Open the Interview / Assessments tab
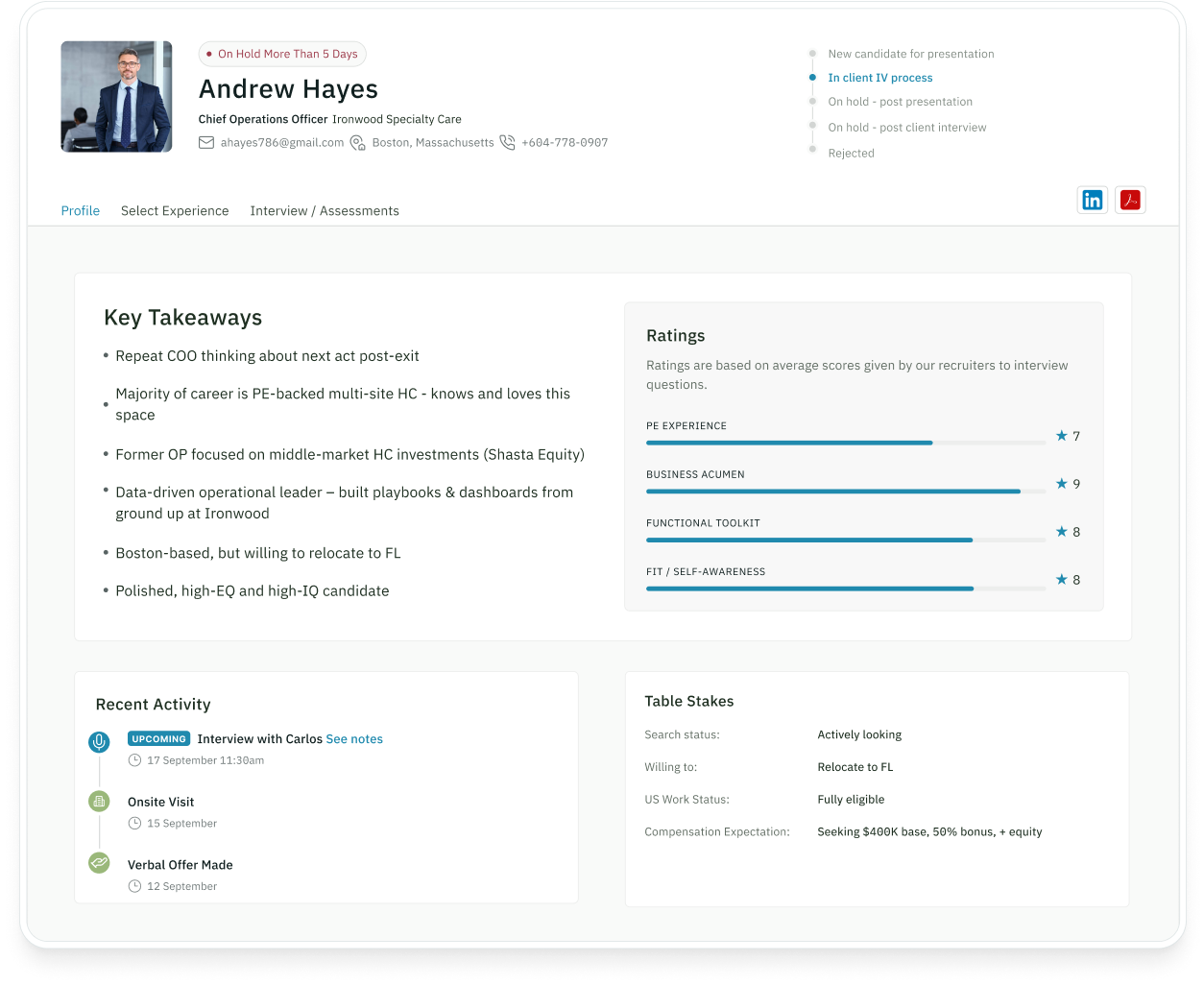The height and width of the screenshot is (985, 1204). 325,210
